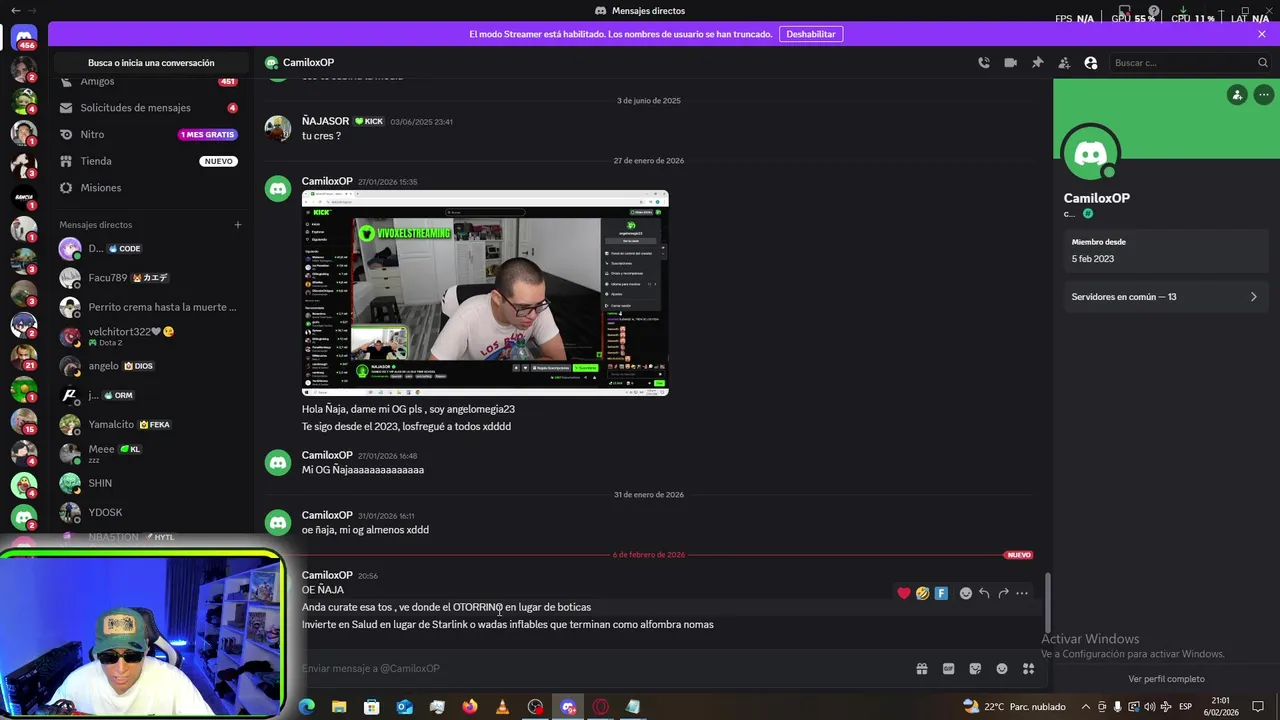Click ÑAJASOR username in the chat
This screenshot has width=1280, height=720.
pyautogui.click(x=325, y=121)
